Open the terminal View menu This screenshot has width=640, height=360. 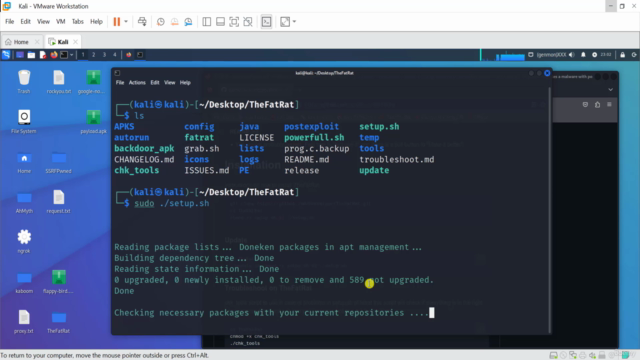pos(169,82)
